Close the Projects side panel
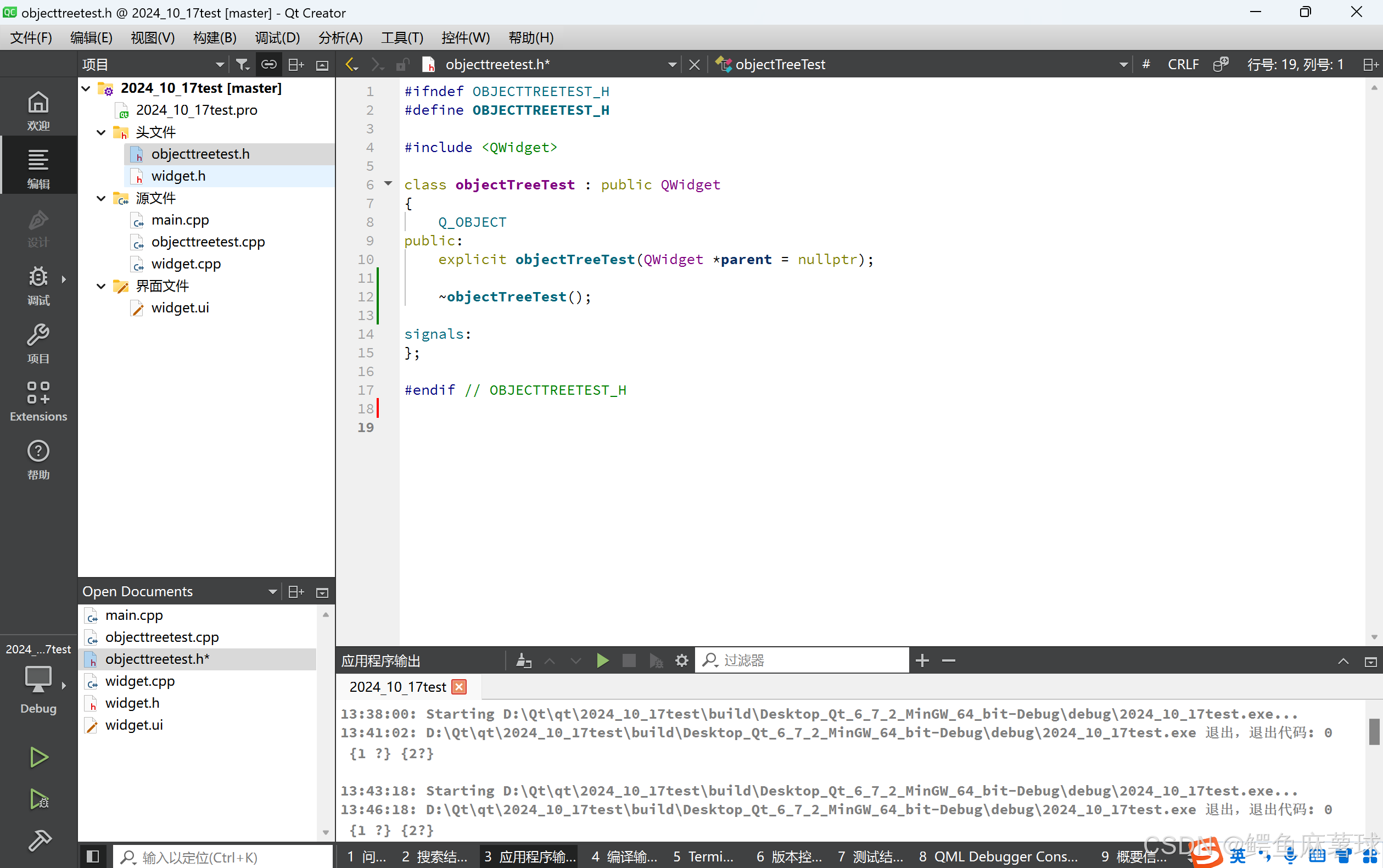This screenshot has width=1383, height=868. click(x=322, y=65)
